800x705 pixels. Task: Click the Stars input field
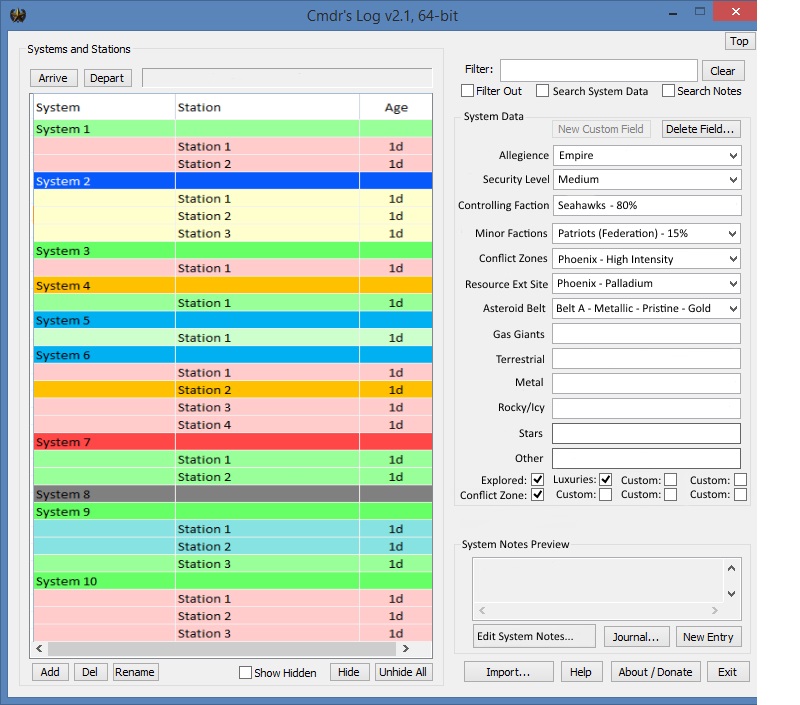coord(646,434)
